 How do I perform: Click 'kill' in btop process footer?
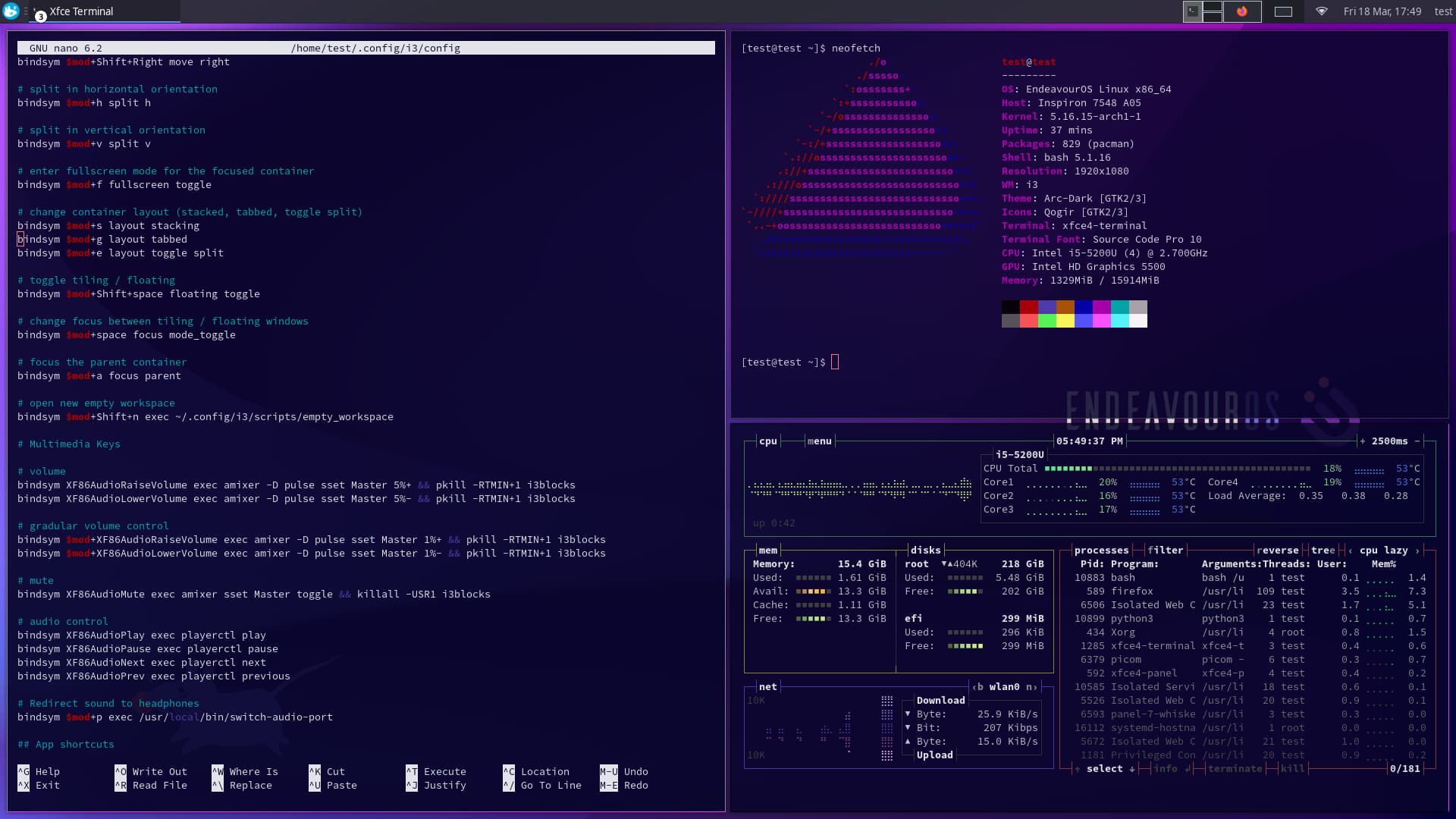tap(1292, 769)
